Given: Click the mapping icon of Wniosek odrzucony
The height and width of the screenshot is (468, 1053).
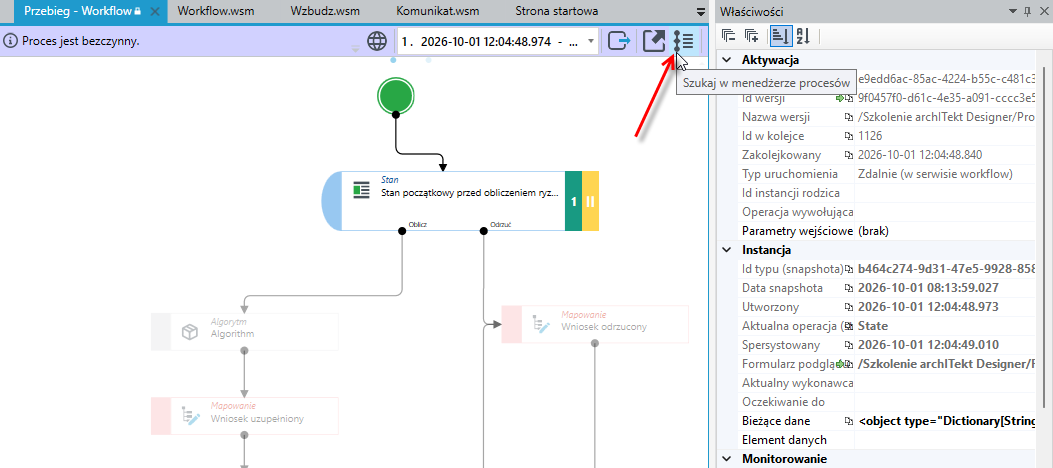Looking at the screenshot, I should 541,324.
